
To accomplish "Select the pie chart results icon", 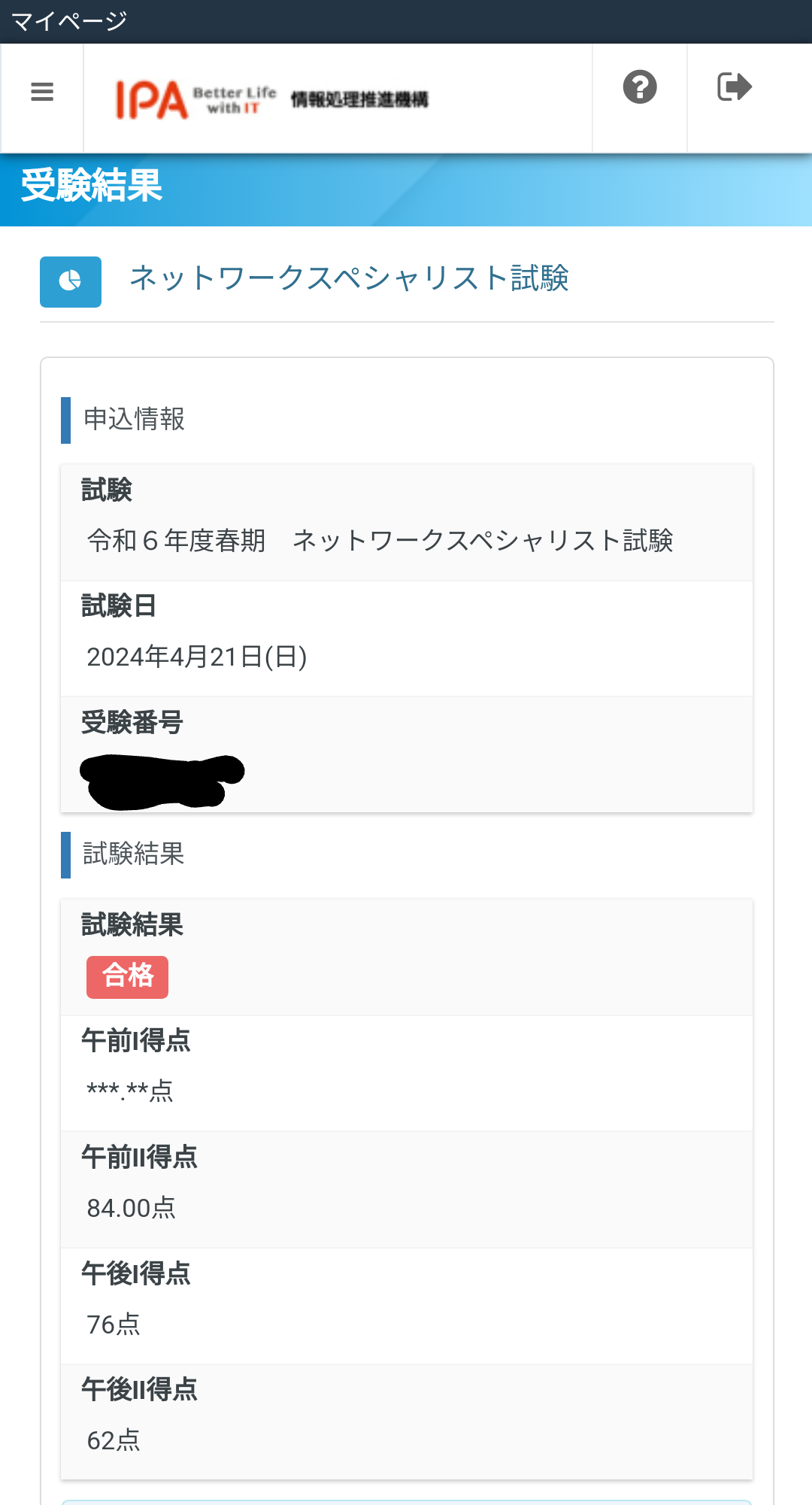I will pyautogui.click(x=70, y=282).
